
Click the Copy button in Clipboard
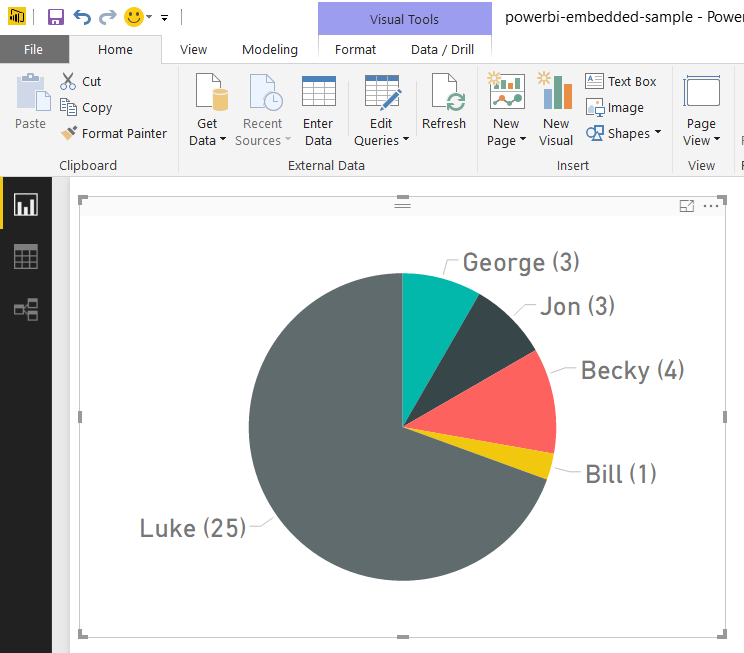[x=86, y=107]
